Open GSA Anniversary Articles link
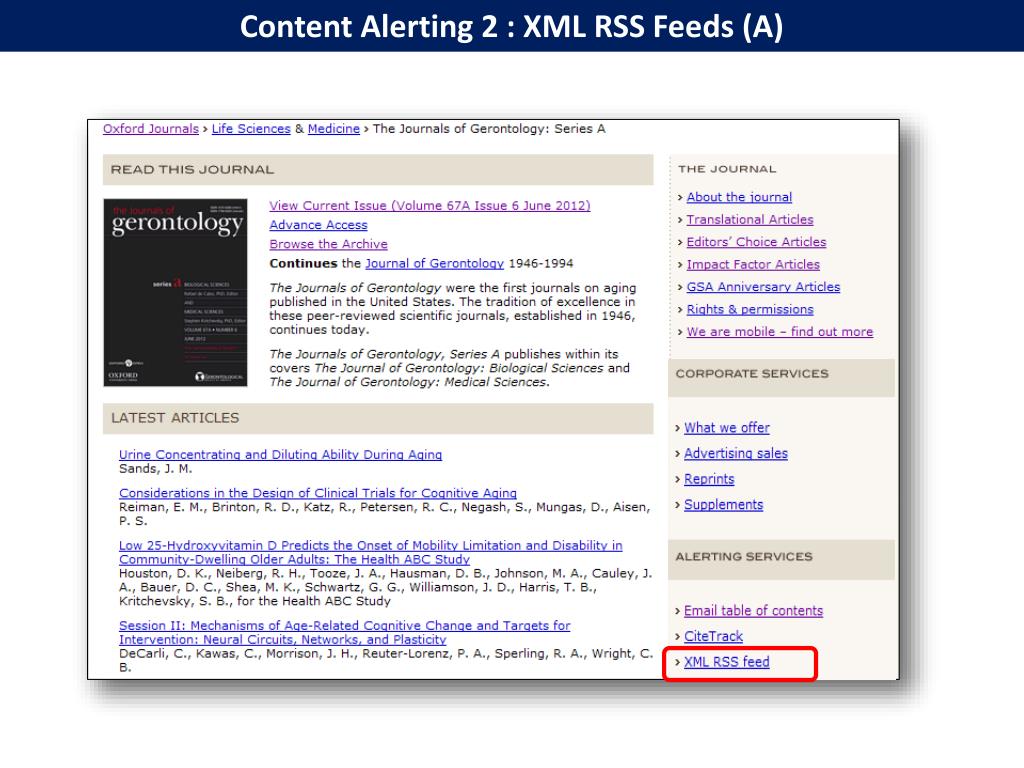 tap(763, 287)
